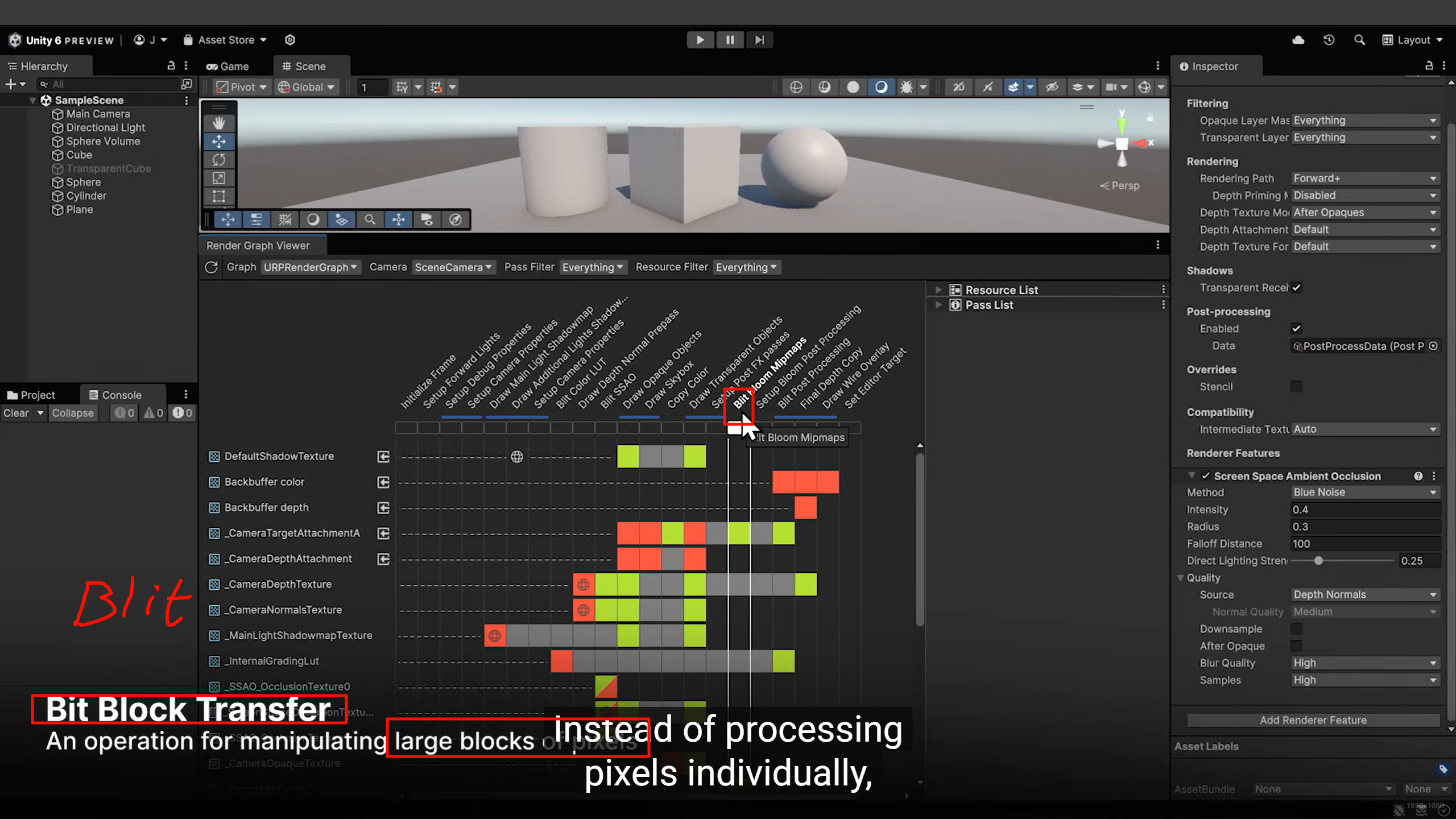Collapse the SampleScene tree node

click(x=32, y=100)
